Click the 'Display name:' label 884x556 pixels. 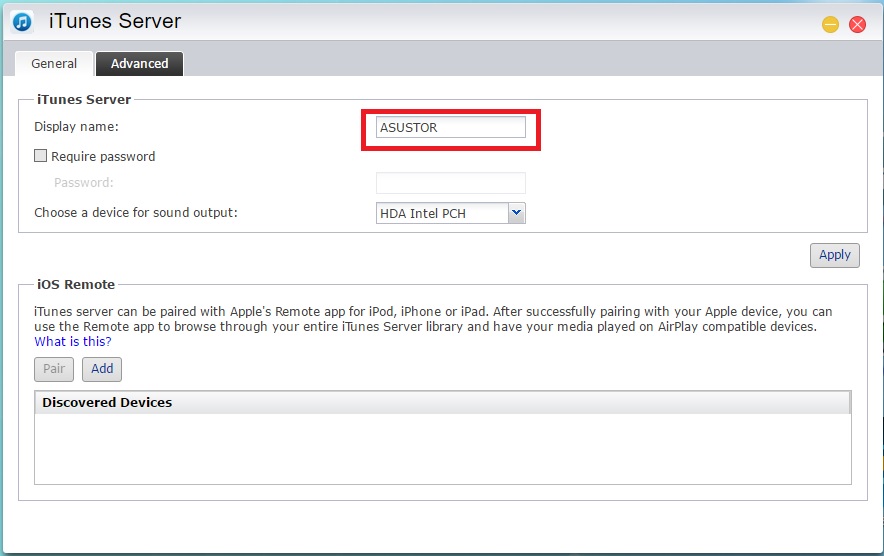pyautogui.click(x=77, y=127)
